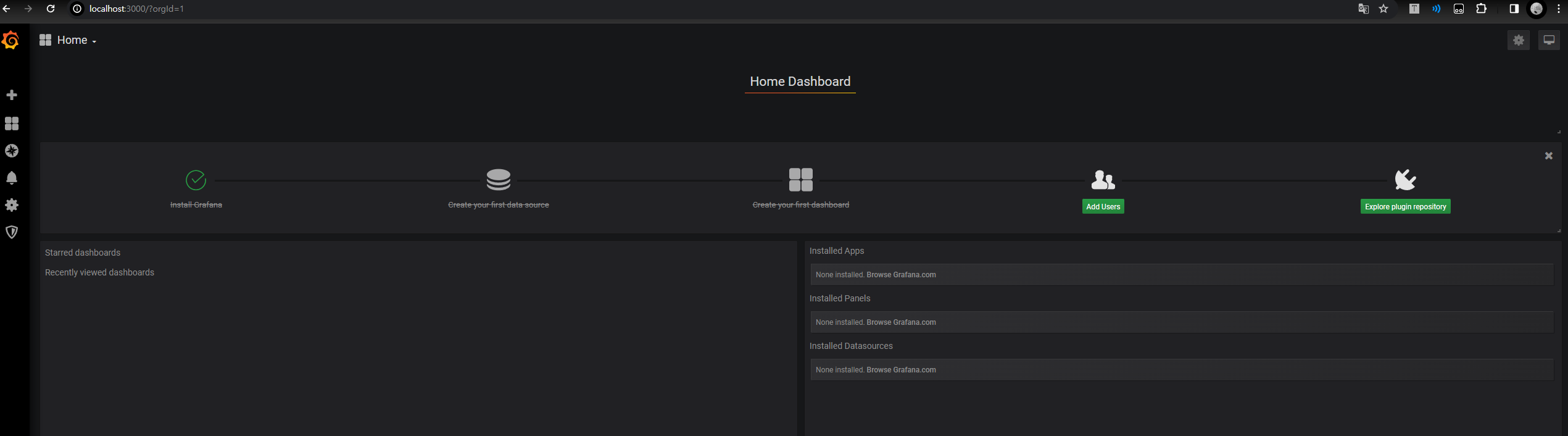Click the translate page icon
The width and height of the screenshot is (1568, 436).
coord(1364,9)
